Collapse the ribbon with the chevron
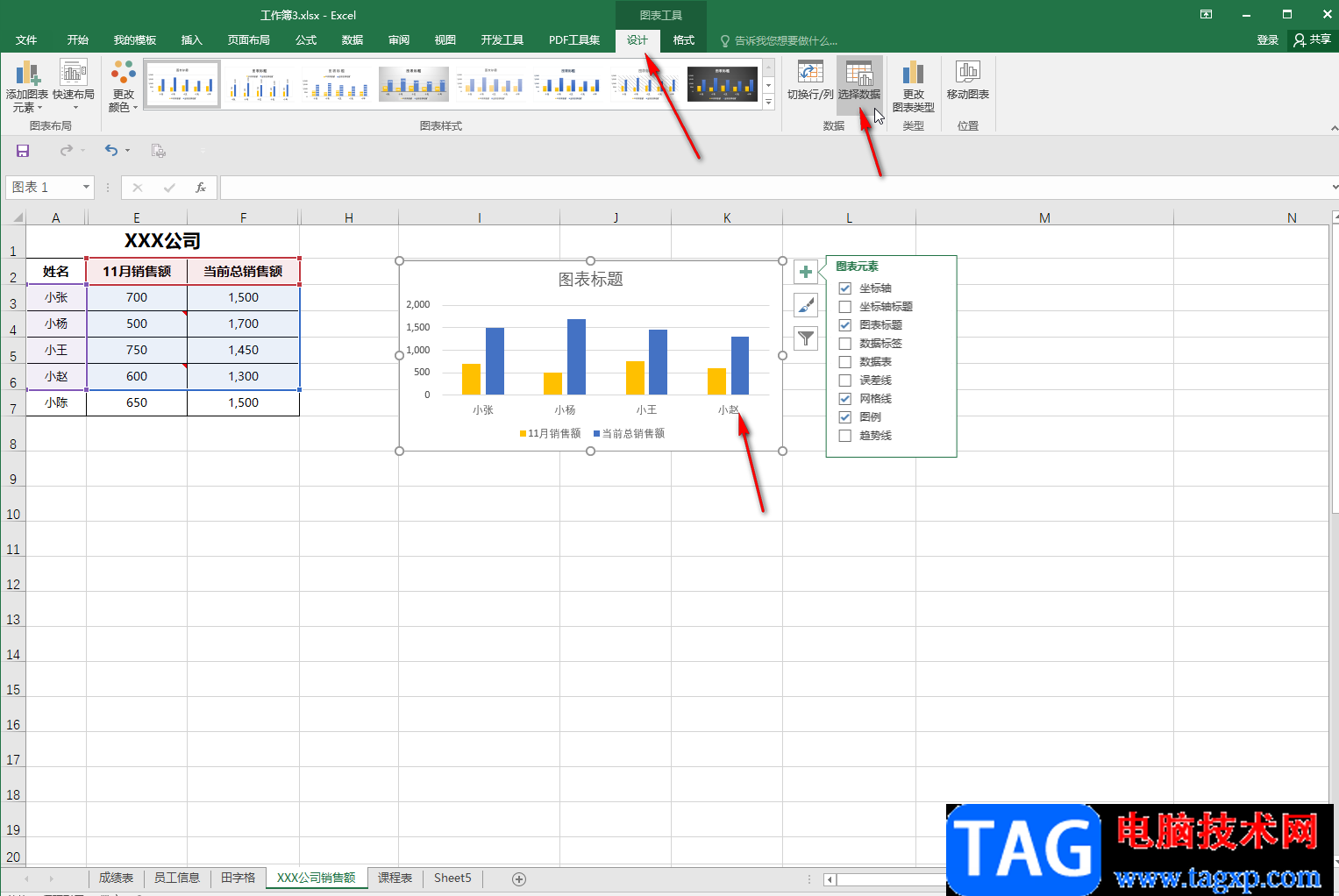This screenshot has height=896, width=1339. (x=1334, y=128)
